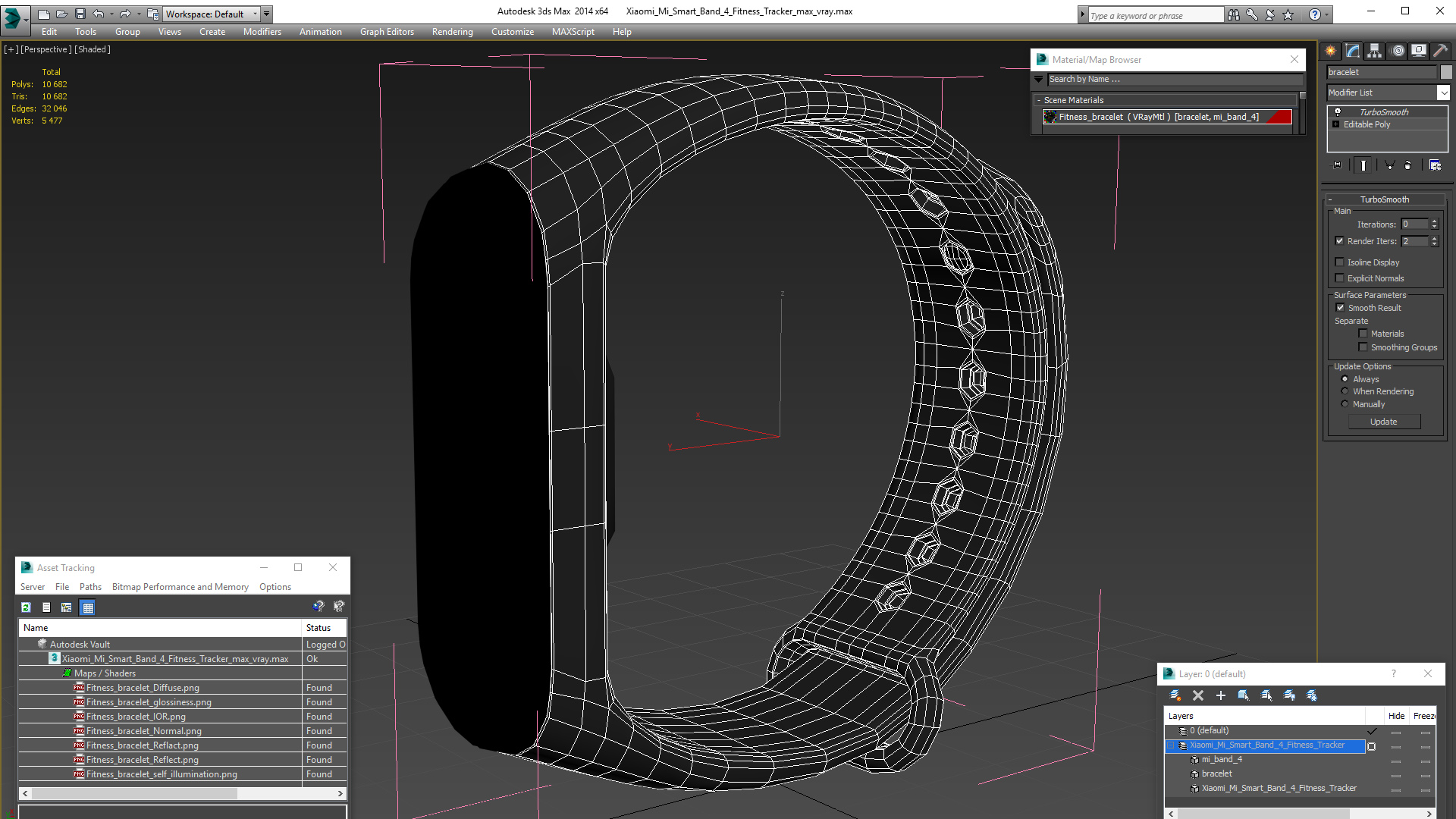Toggle TurboSmooth lightbulb in modifier stack

(x=1338, y=111)
